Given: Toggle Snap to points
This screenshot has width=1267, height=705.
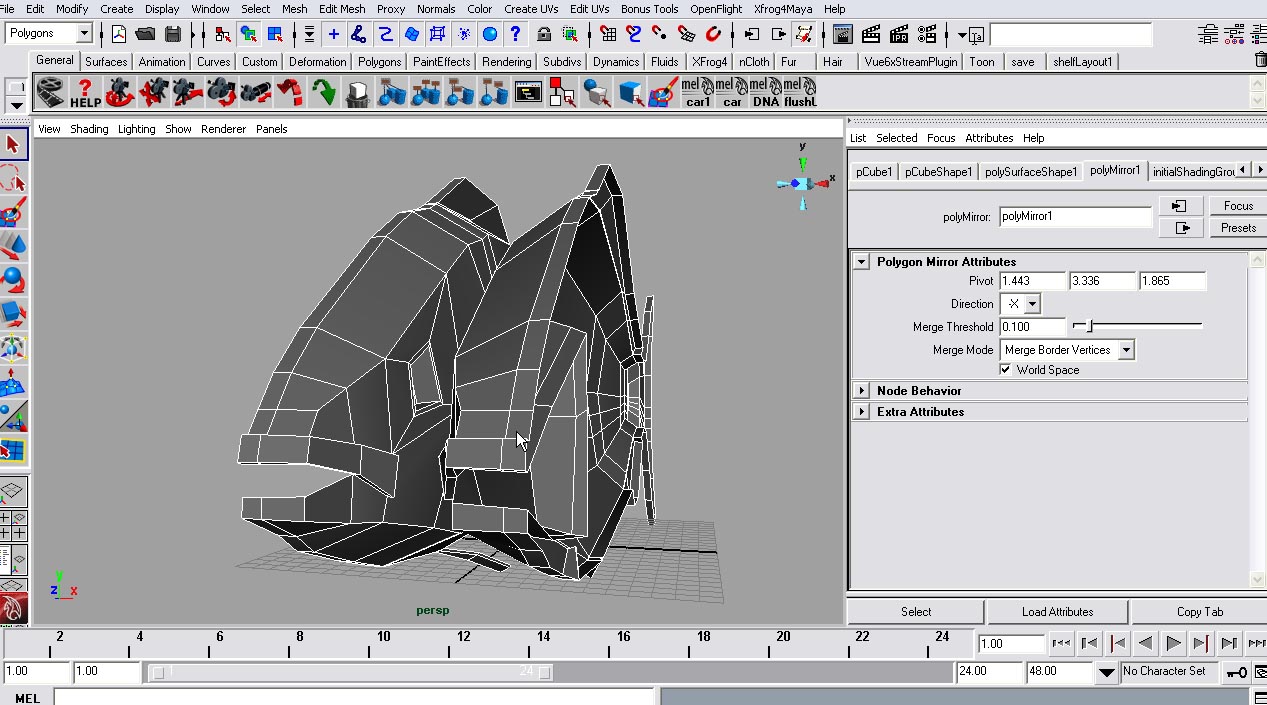Looking at the screenshot, I should (659, 34).
